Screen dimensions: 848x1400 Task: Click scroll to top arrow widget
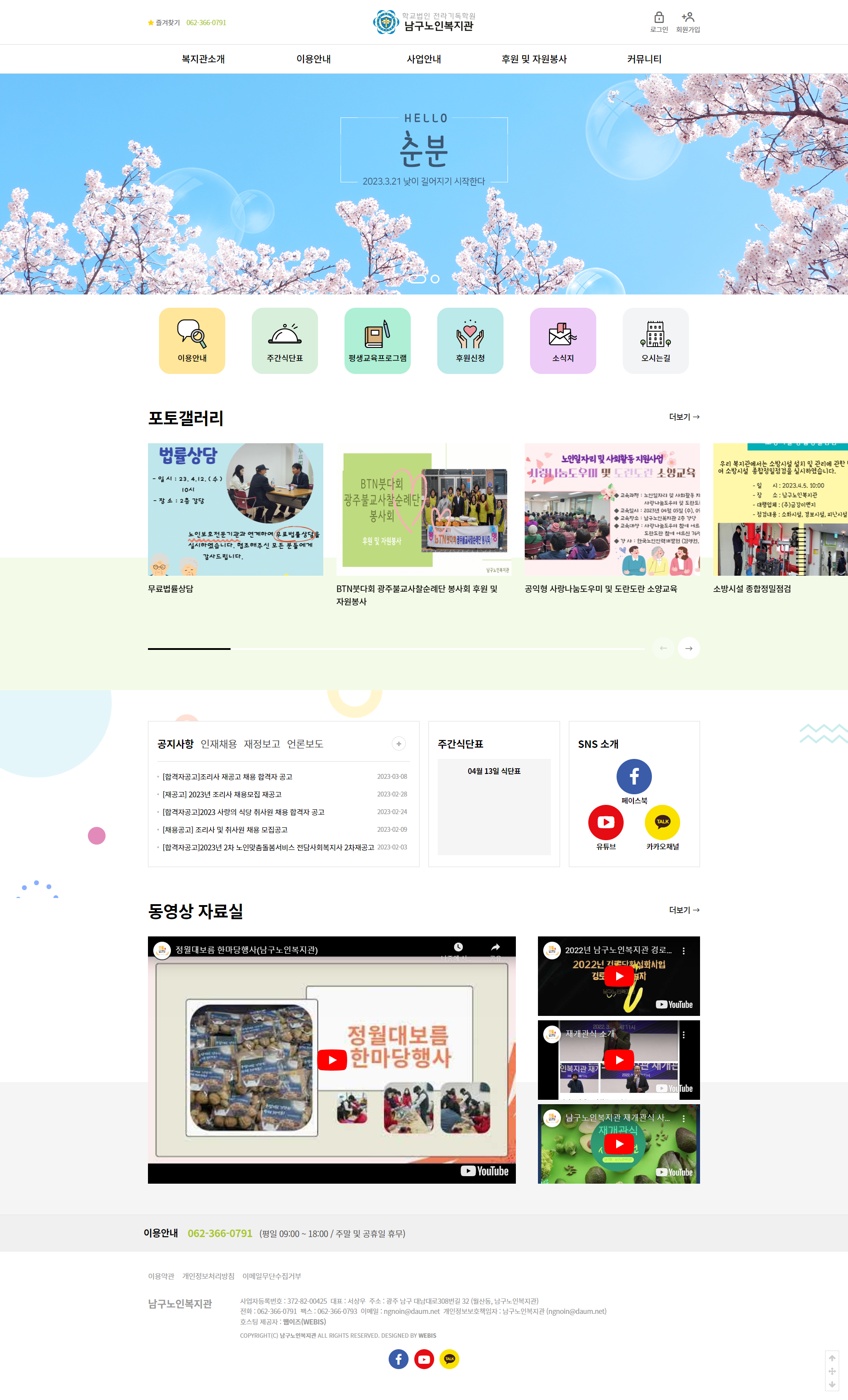(832, 1358)
